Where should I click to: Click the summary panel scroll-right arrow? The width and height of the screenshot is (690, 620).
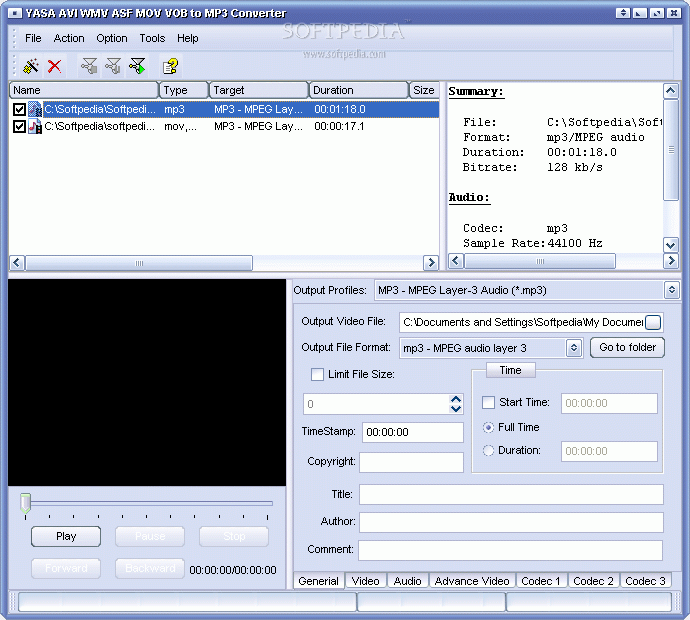[671, 261]
